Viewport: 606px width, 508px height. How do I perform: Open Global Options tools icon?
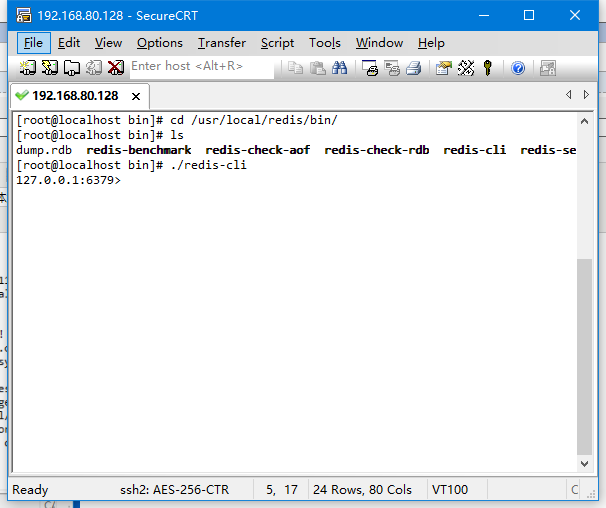[466, 68]
